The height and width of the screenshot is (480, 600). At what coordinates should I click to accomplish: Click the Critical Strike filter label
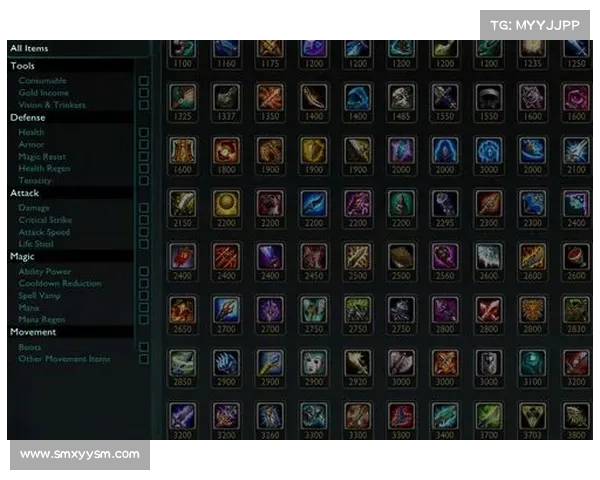coord(45,220)
